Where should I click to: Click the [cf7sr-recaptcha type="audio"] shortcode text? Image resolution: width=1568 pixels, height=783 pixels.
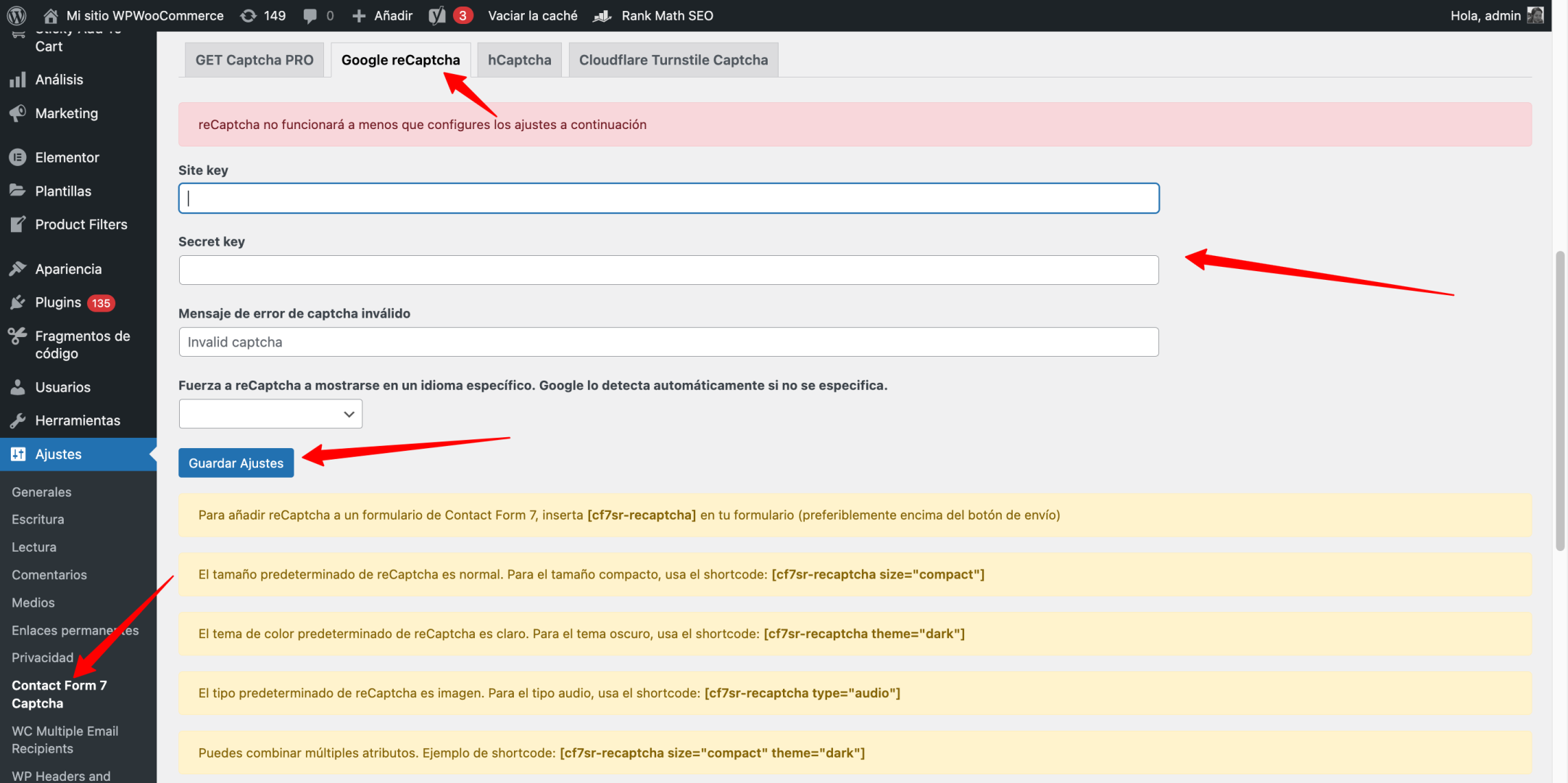(x=802, y=693)
